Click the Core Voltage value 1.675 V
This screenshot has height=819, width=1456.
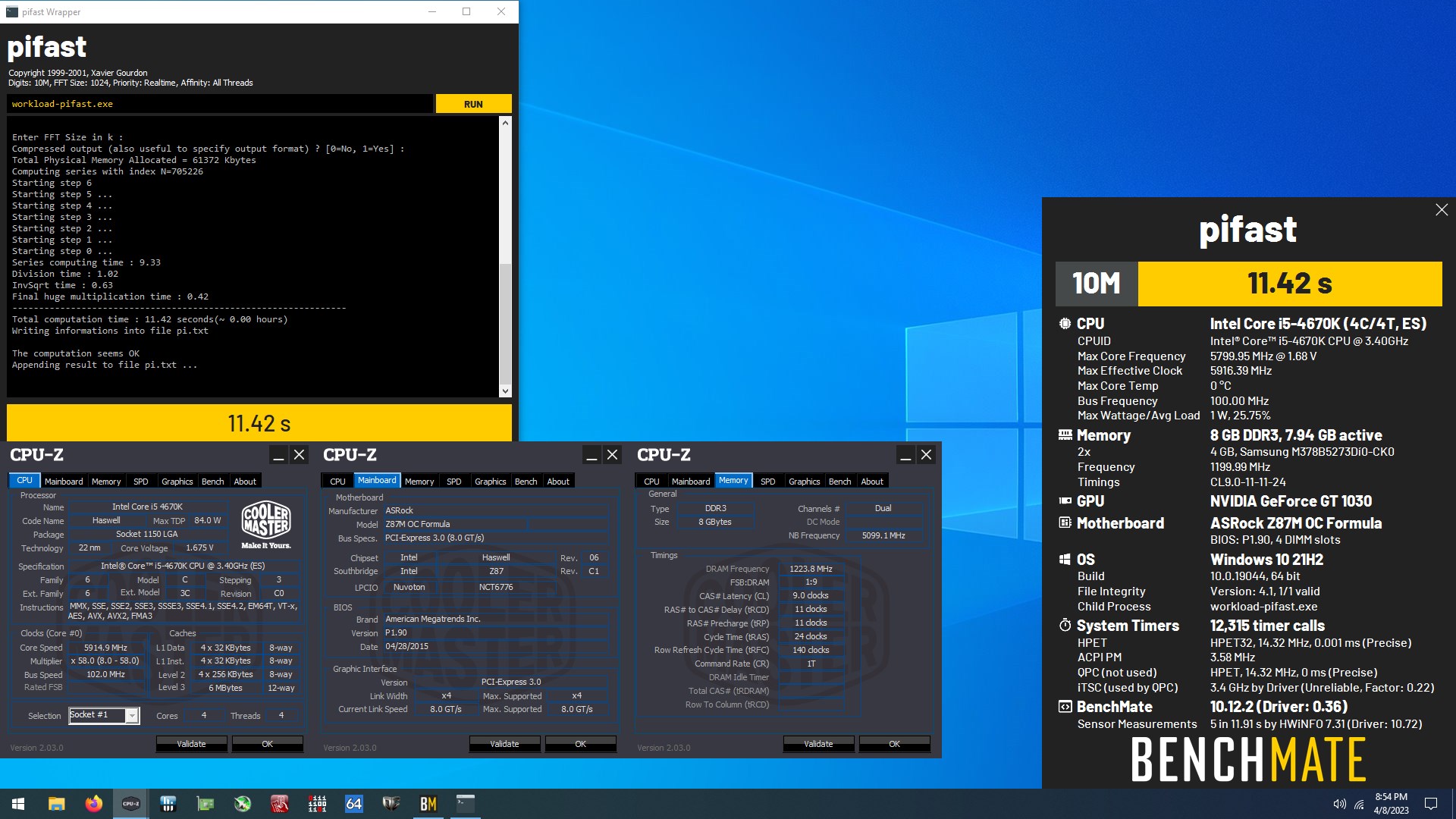coord(199,548)
